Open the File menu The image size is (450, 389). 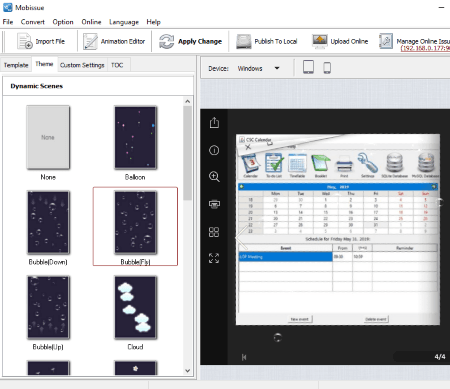(8, 22)
